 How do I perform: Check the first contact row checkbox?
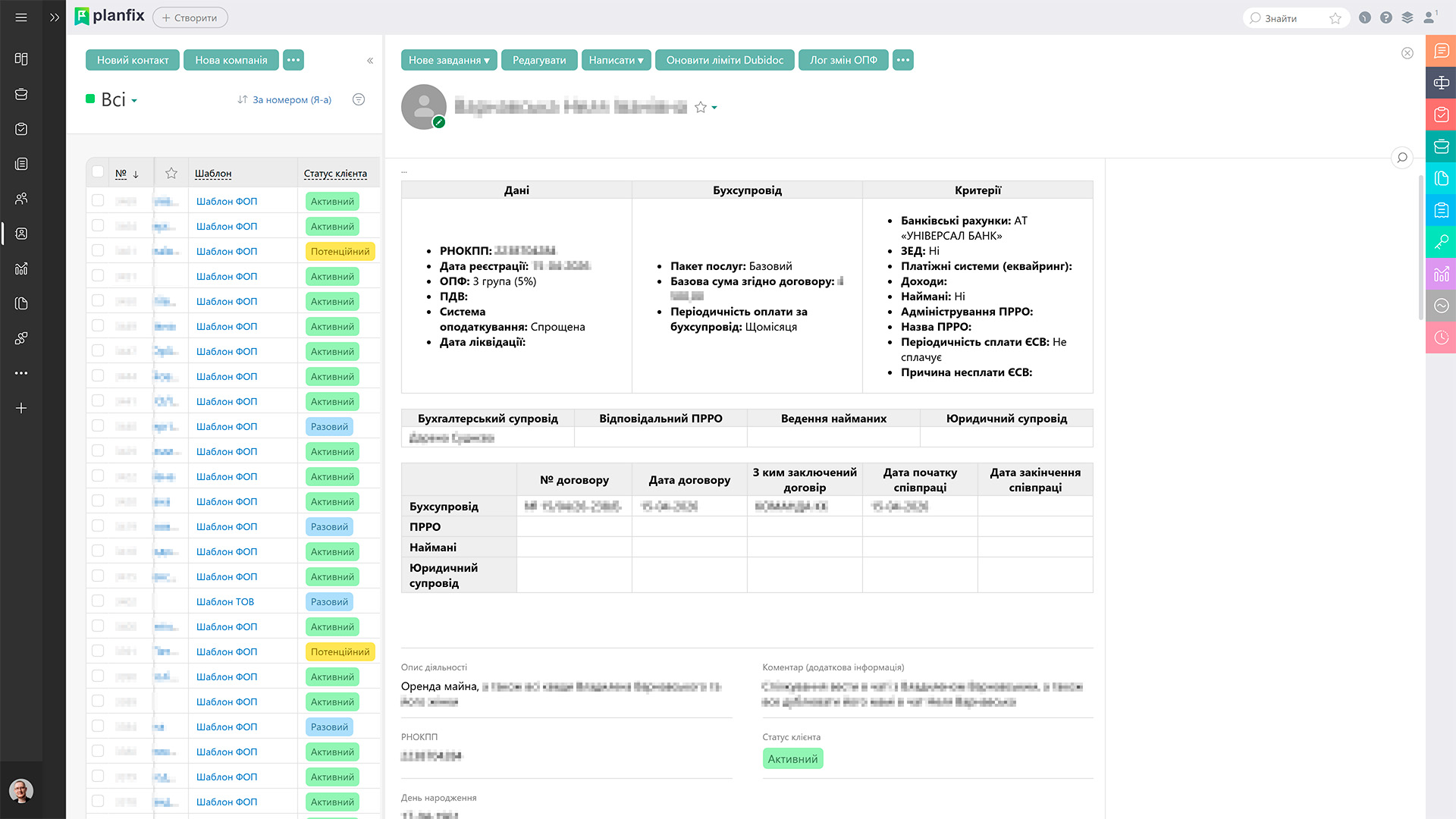[x=98, y=200]
